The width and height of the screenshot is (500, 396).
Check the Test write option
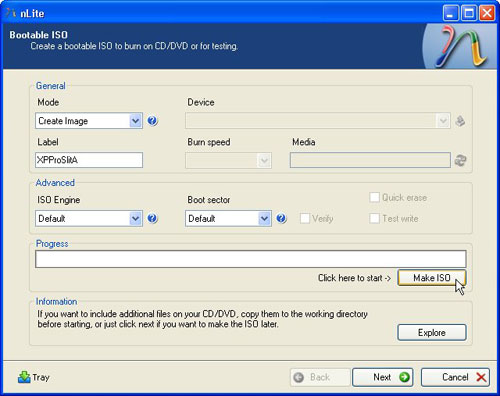(374, 218)
